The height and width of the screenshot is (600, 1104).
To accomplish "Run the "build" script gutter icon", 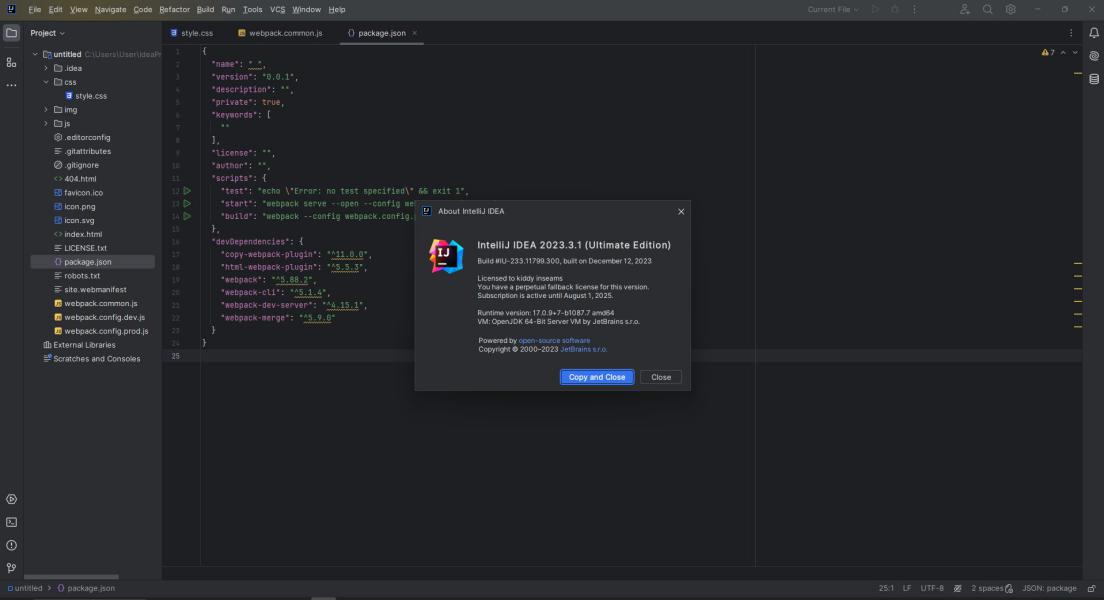I will [x=187, y=216].
